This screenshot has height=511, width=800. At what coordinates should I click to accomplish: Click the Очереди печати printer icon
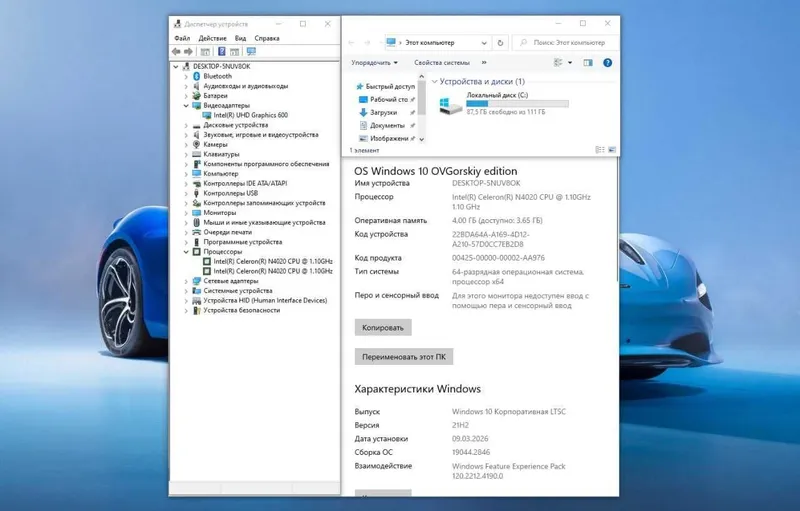coord(196,232)
